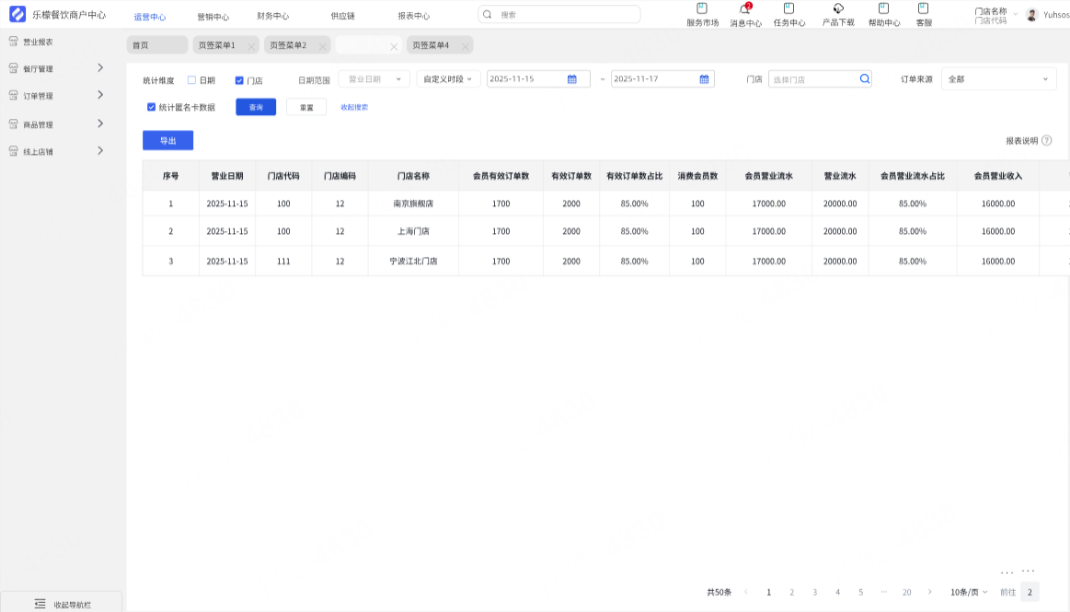Click the 客服 icon
1070x612 pixels.
(923, 8)
